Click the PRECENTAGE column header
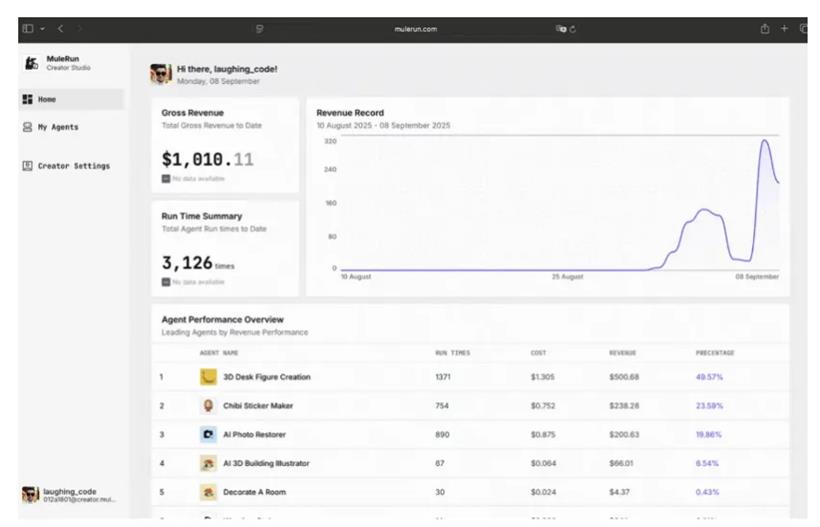 coord(715,353)
